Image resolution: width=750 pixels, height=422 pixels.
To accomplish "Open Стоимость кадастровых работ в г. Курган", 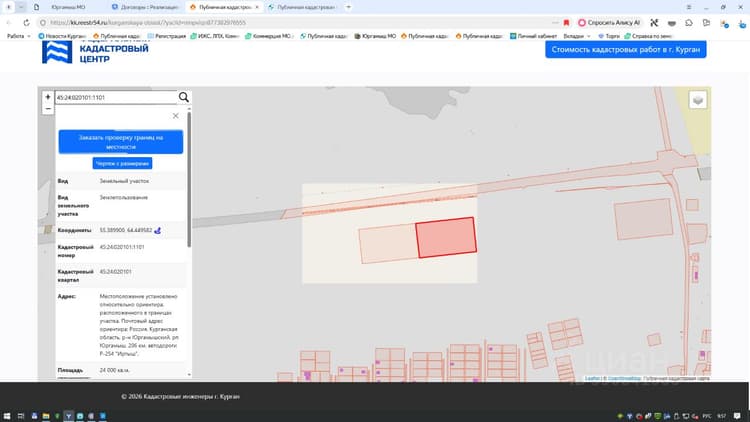I will (x=626, y=49).
